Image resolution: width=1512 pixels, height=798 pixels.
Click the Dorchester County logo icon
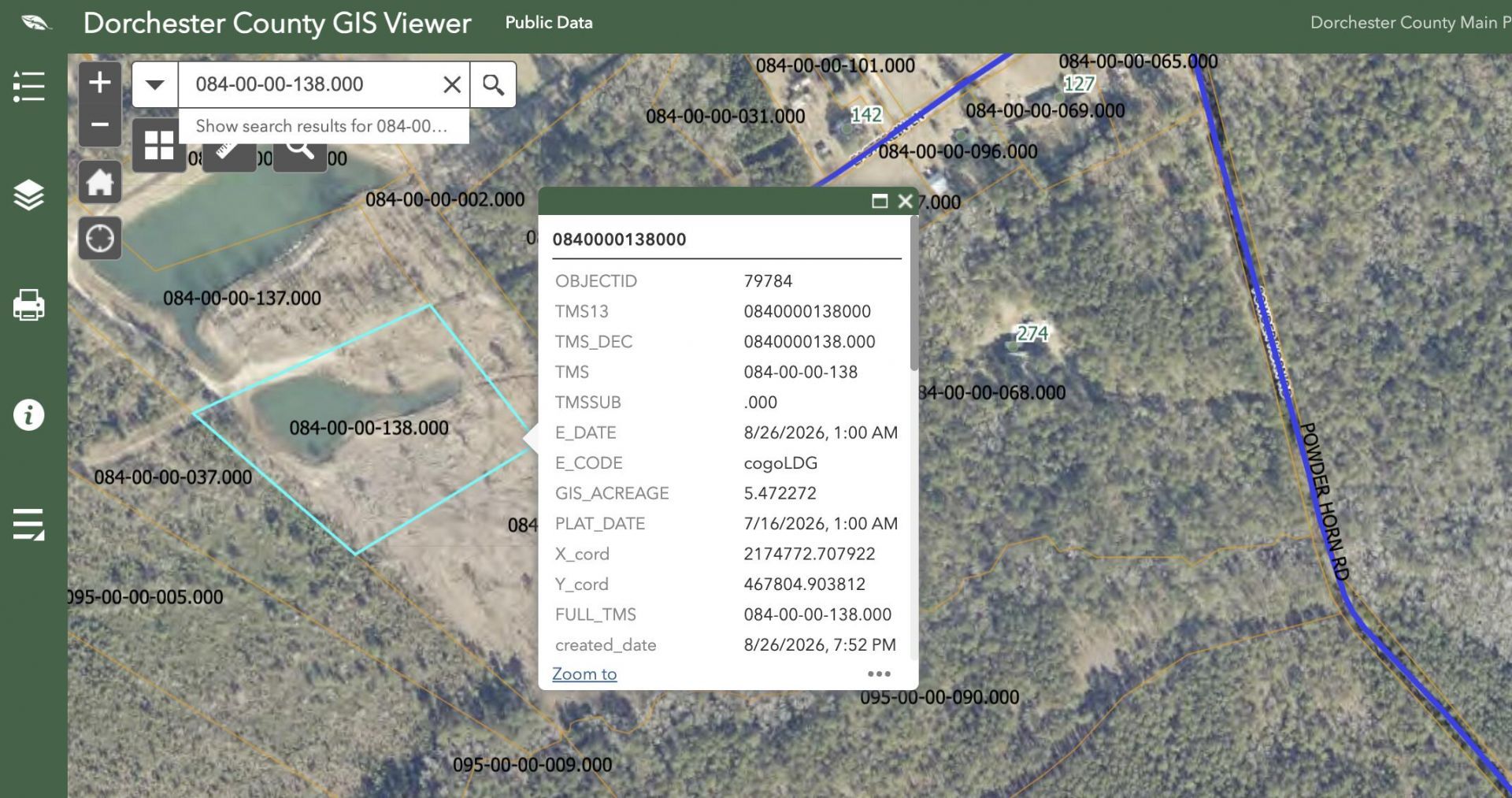[x=36, y=23]
